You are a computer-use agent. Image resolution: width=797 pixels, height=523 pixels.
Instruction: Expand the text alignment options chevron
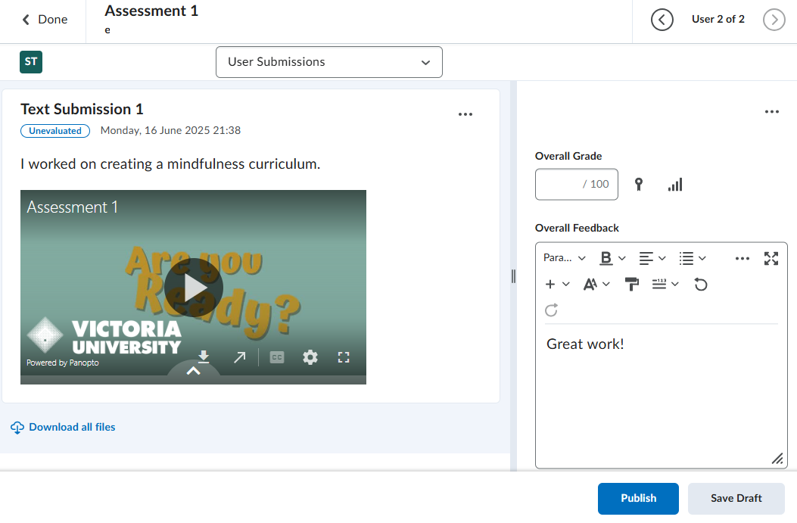(662, 258)
